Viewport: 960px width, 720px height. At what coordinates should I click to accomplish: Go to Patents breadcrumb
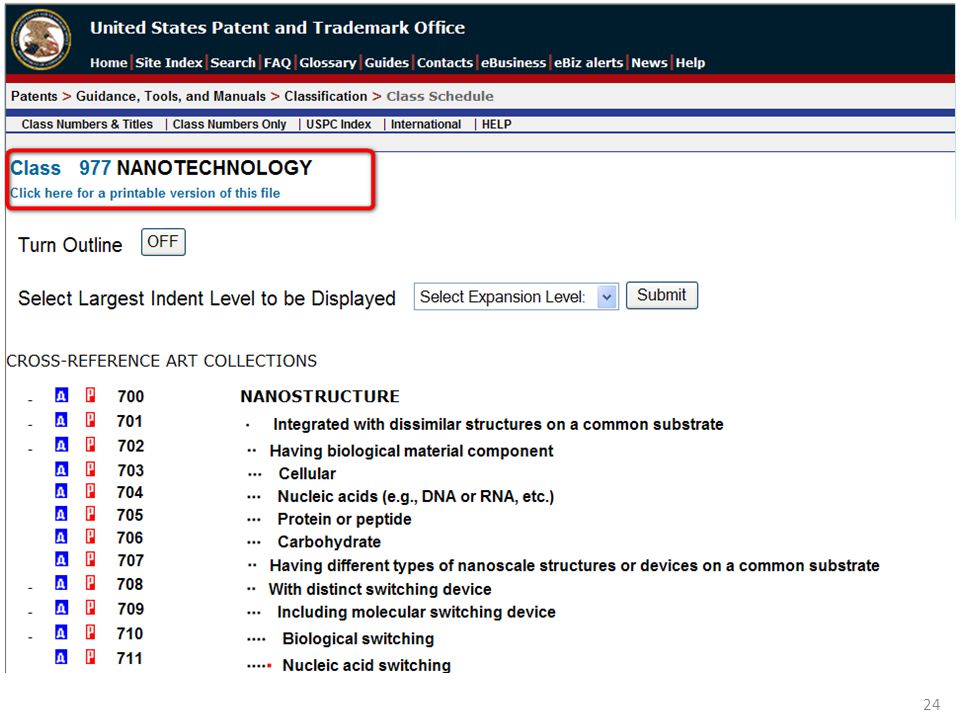point(34,96)
